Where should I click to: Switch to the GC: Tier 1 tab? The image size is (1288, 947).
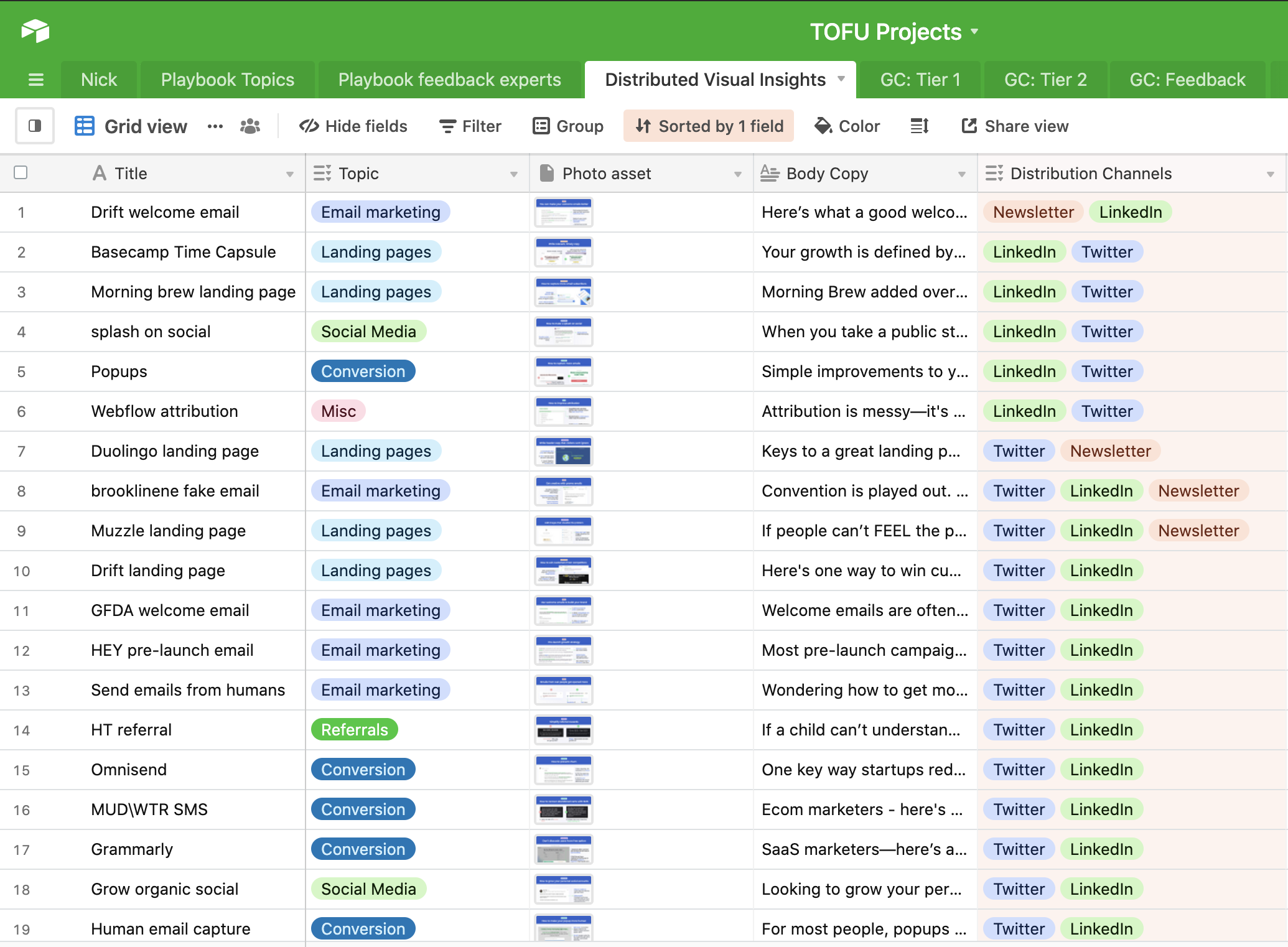[x=920, y=80]
